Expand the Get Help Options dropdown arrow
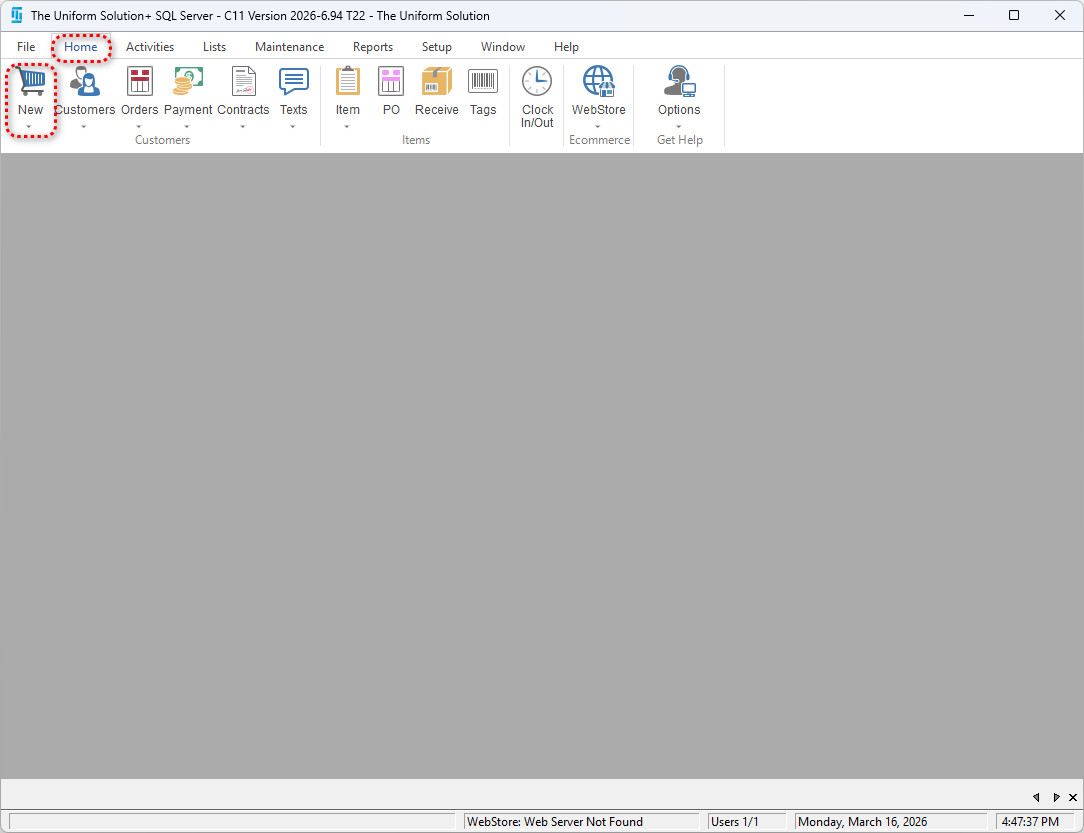Screen dimensions: 1084x833 (679, 127)
